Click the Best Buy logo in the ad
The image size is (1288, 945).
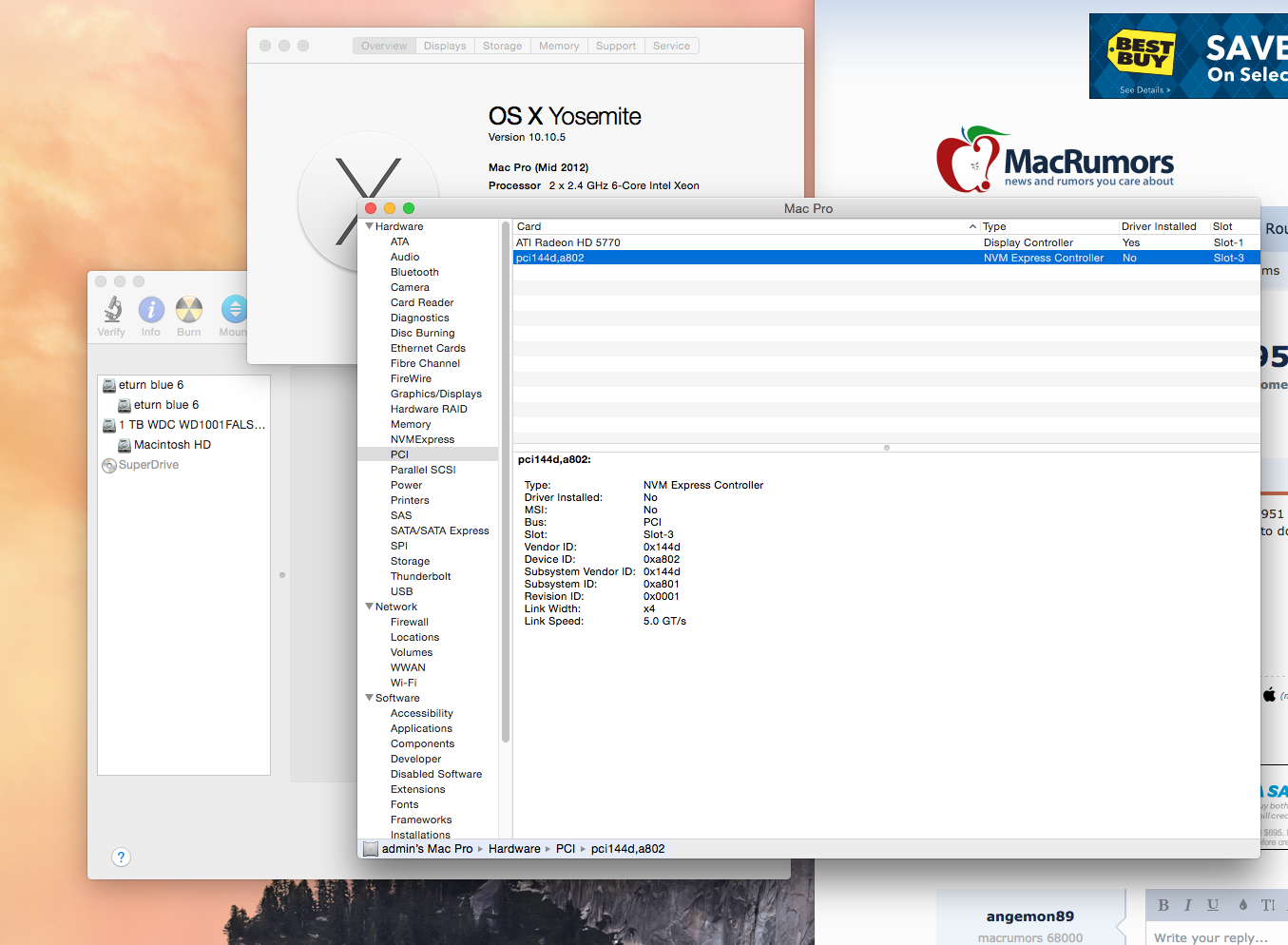coord(1142,52)
